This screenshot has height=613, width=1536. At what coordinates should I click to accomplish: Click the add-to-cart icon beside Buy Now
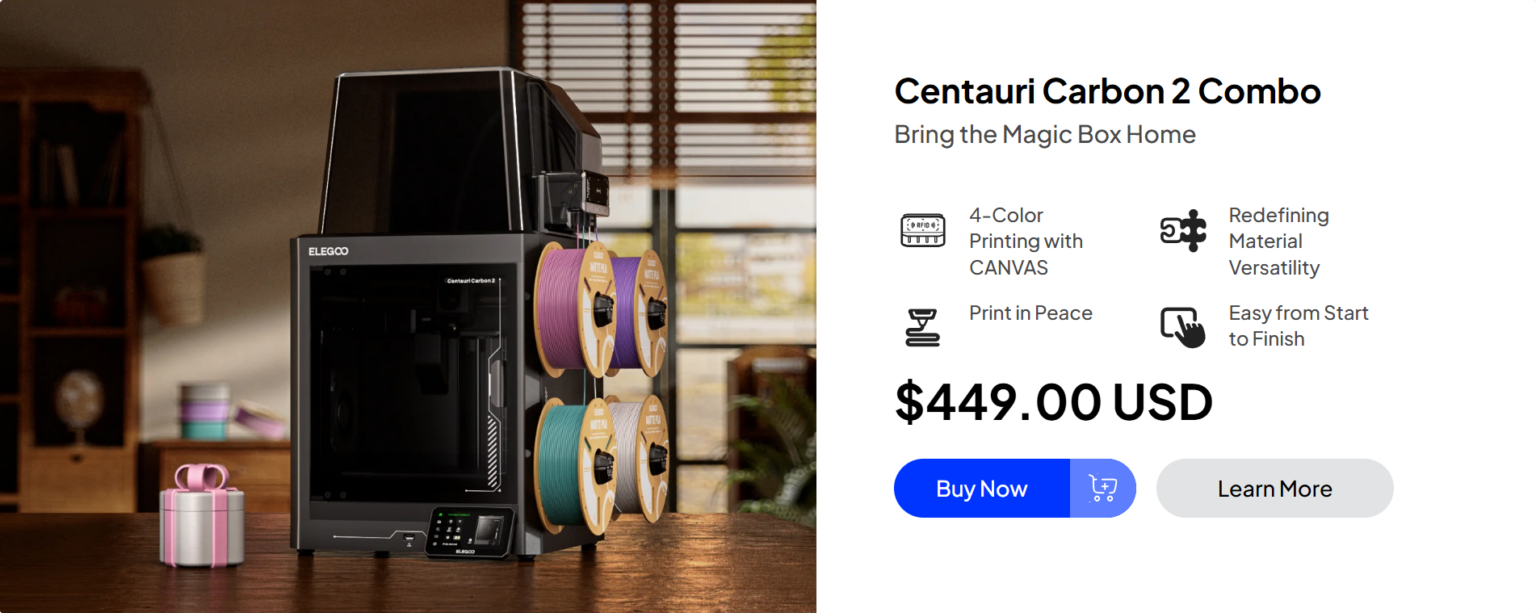tap(1103, 488)
